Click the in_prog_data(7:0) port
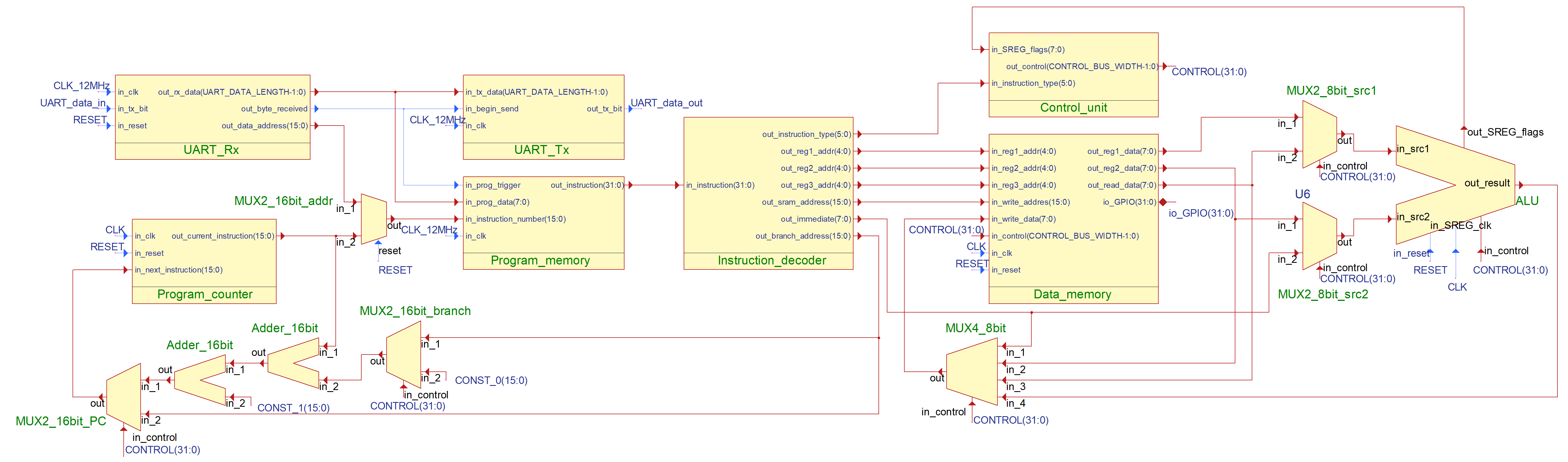This screenshot has height=462, width=1568. (497, 202)
